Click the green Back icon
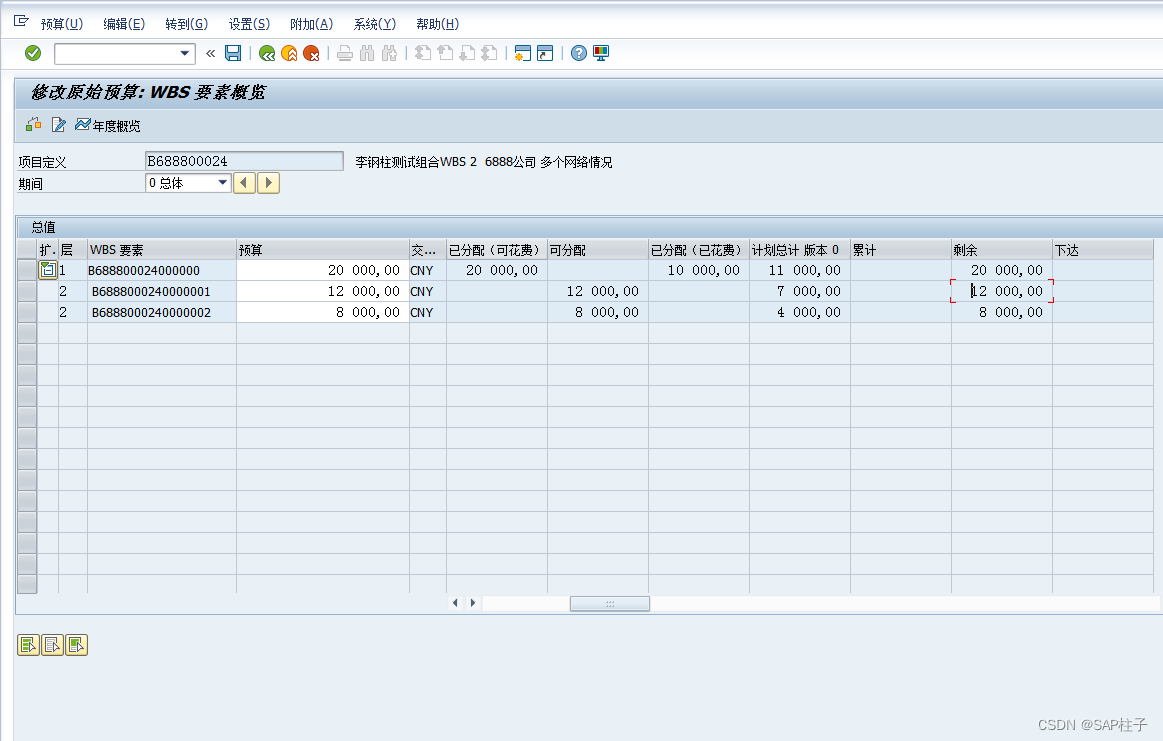This screenshot has width=1163, height=741. (x=267, y=53)
